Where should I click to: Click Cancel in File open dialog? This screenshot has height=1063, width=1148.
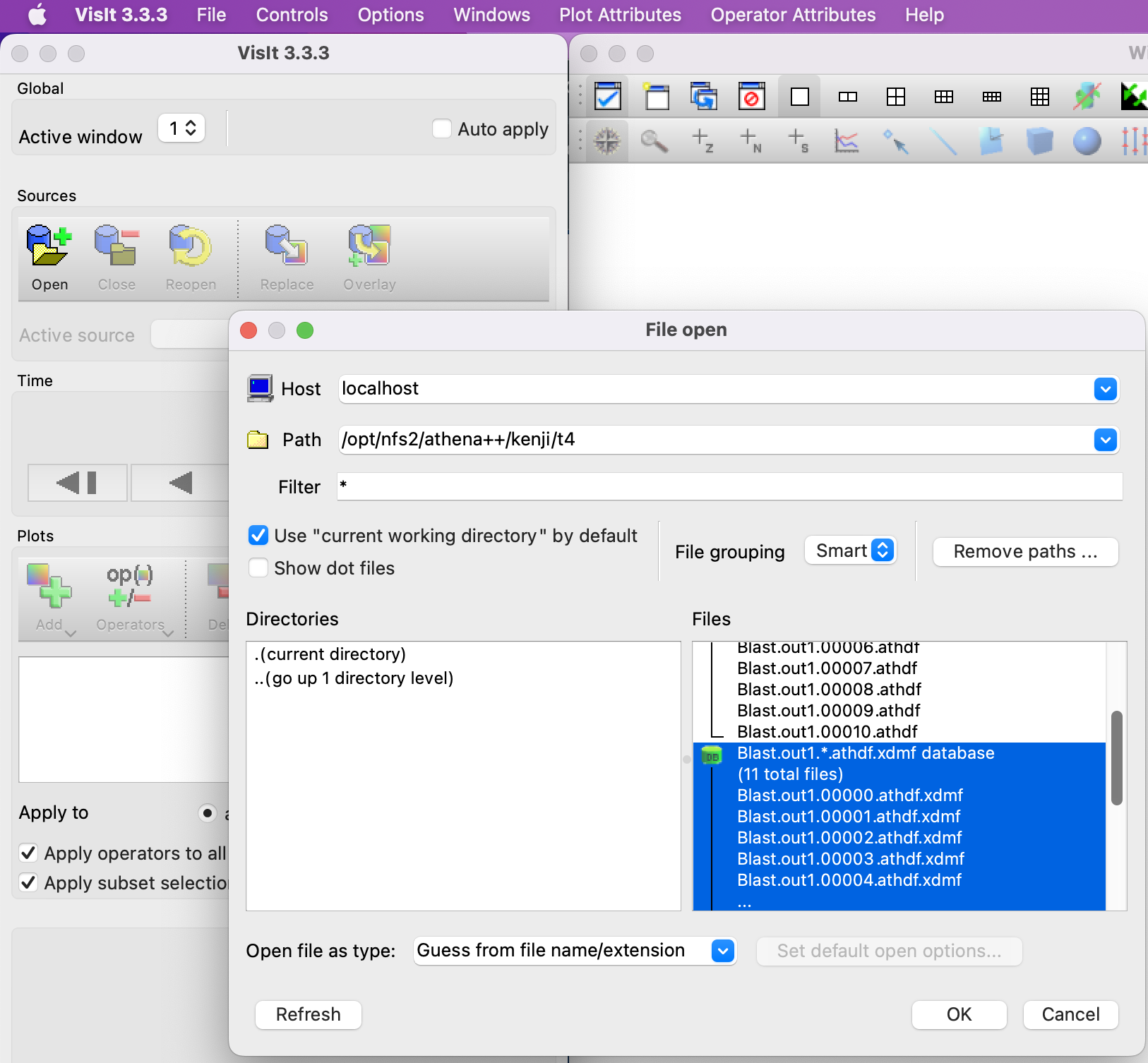pyautogui.click(x=1070, y=1014)
